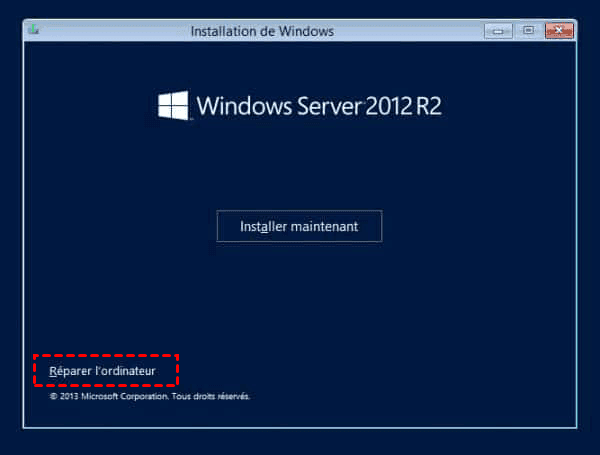Click the Windows flag logo

coord(173,106)
